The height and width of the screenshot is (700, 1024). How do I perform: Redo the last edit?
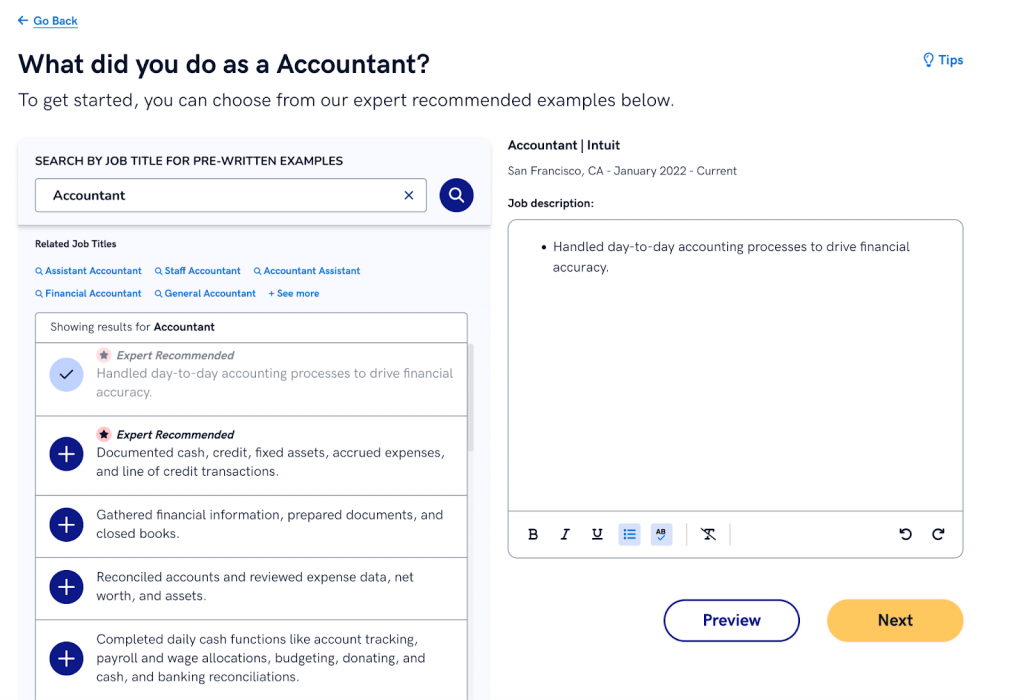(x=937, y=534)
